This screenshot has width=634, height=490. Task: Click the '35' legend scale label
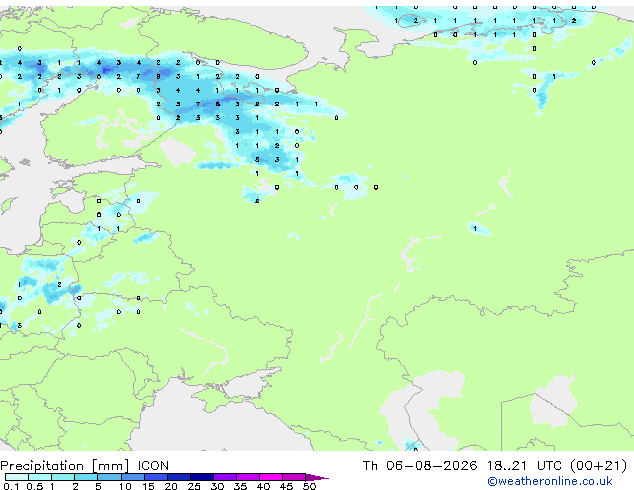click(240, 486)
